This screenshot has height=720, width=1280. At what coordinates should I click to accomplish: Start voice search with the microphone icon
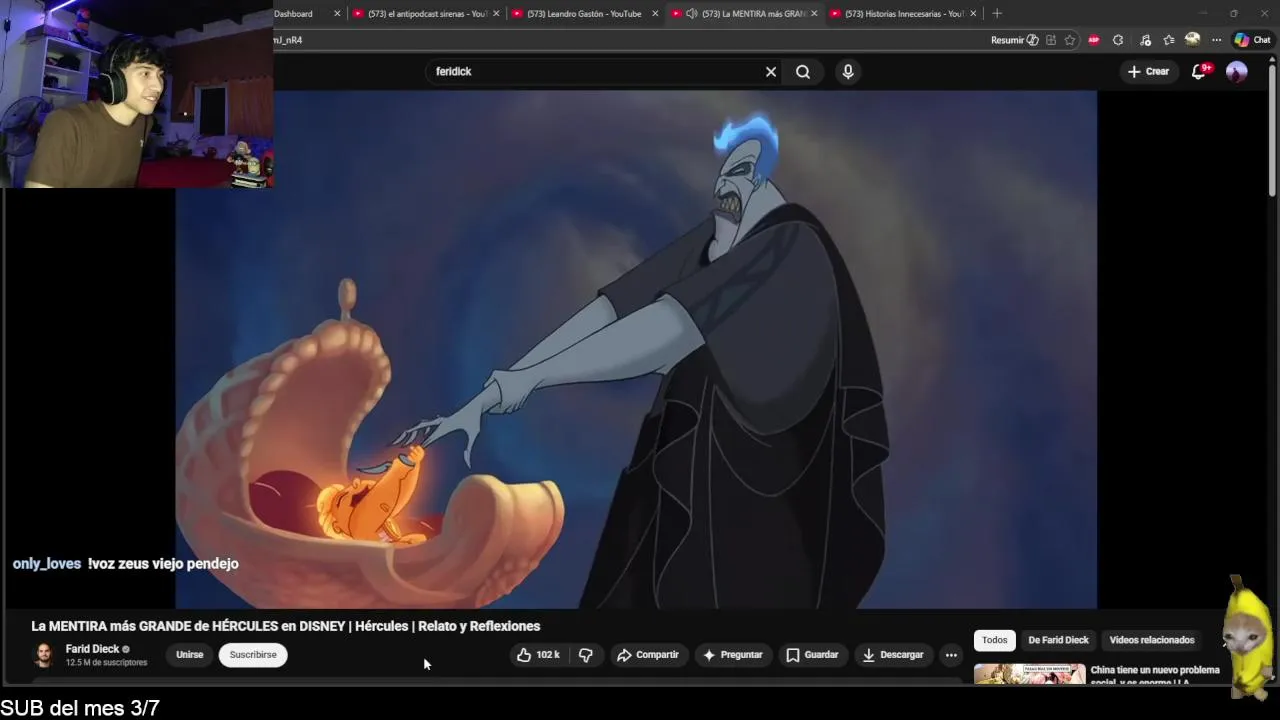coord(848,72)
